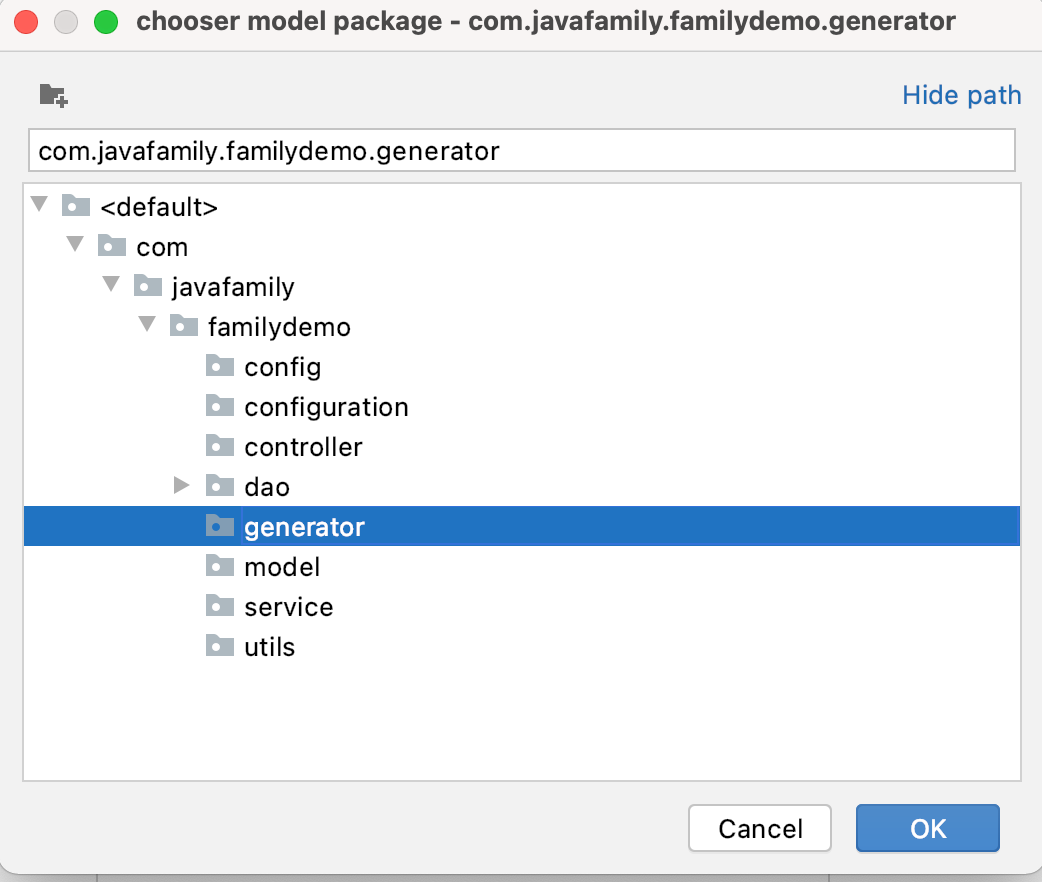Click the package path text field
The height and width of the screenshot is (882, 1042).
[x=520, y=151]
